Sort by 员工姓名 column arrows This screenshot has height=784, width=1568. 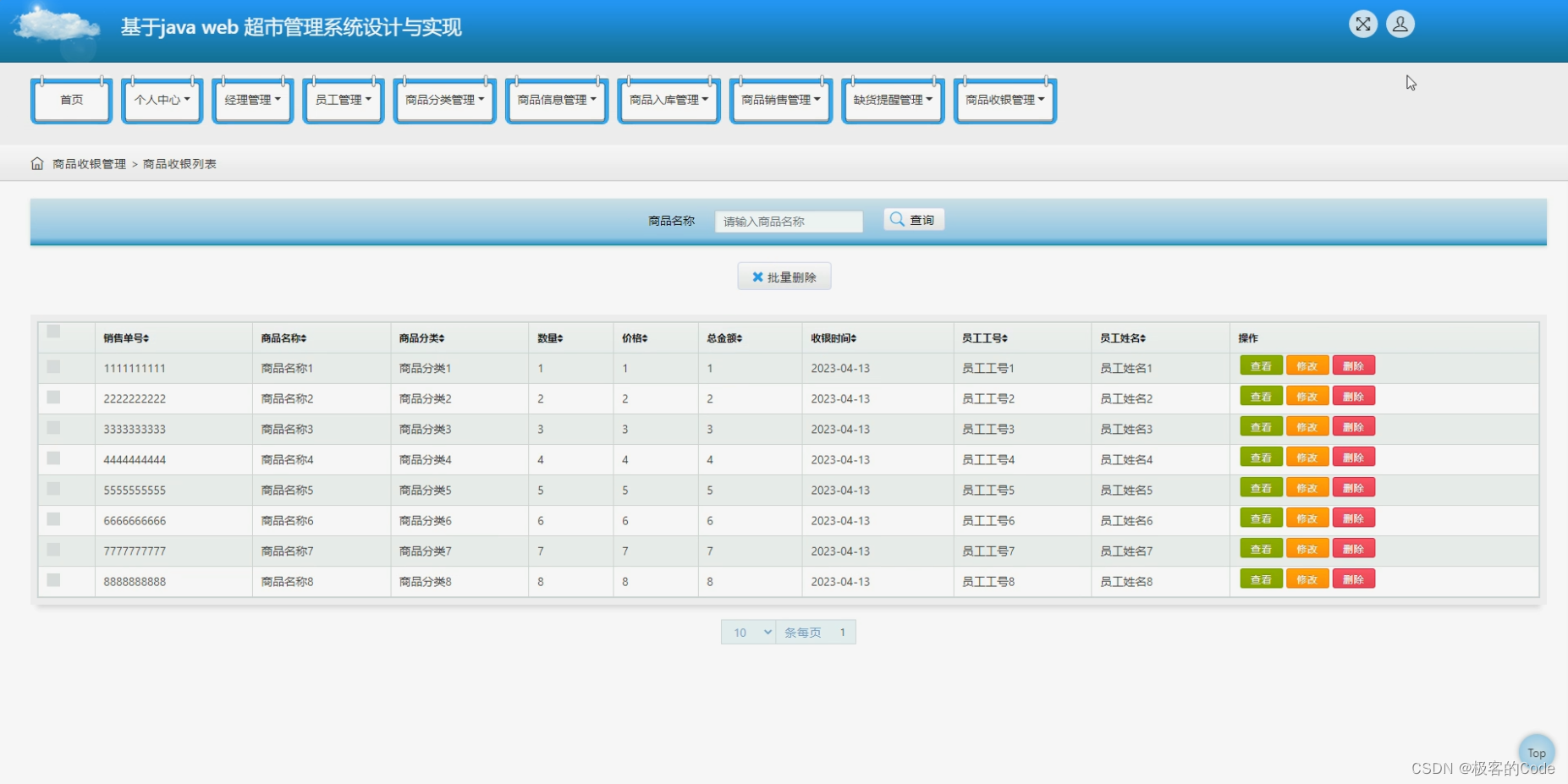pyautogui.click(x=1142, y=338)
